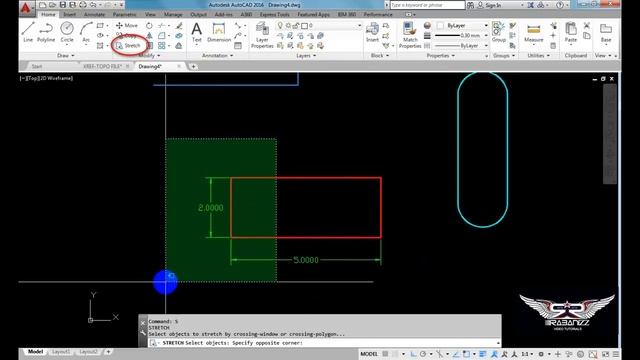
Task: Click the Undo arrow in quick access toolbar
Action: (x=93, y=5)
